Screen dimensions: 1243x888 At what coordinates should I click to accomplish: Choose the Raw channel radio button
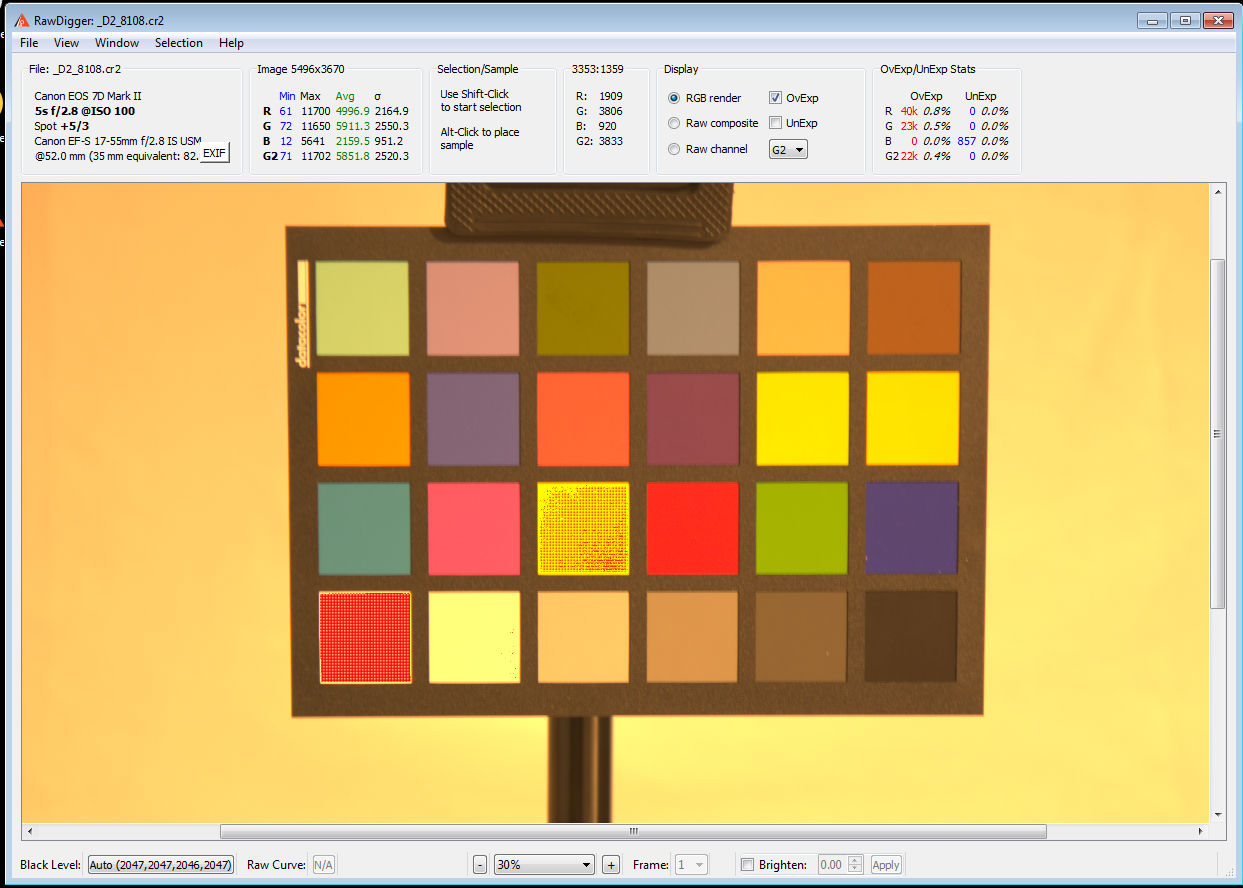675,149
